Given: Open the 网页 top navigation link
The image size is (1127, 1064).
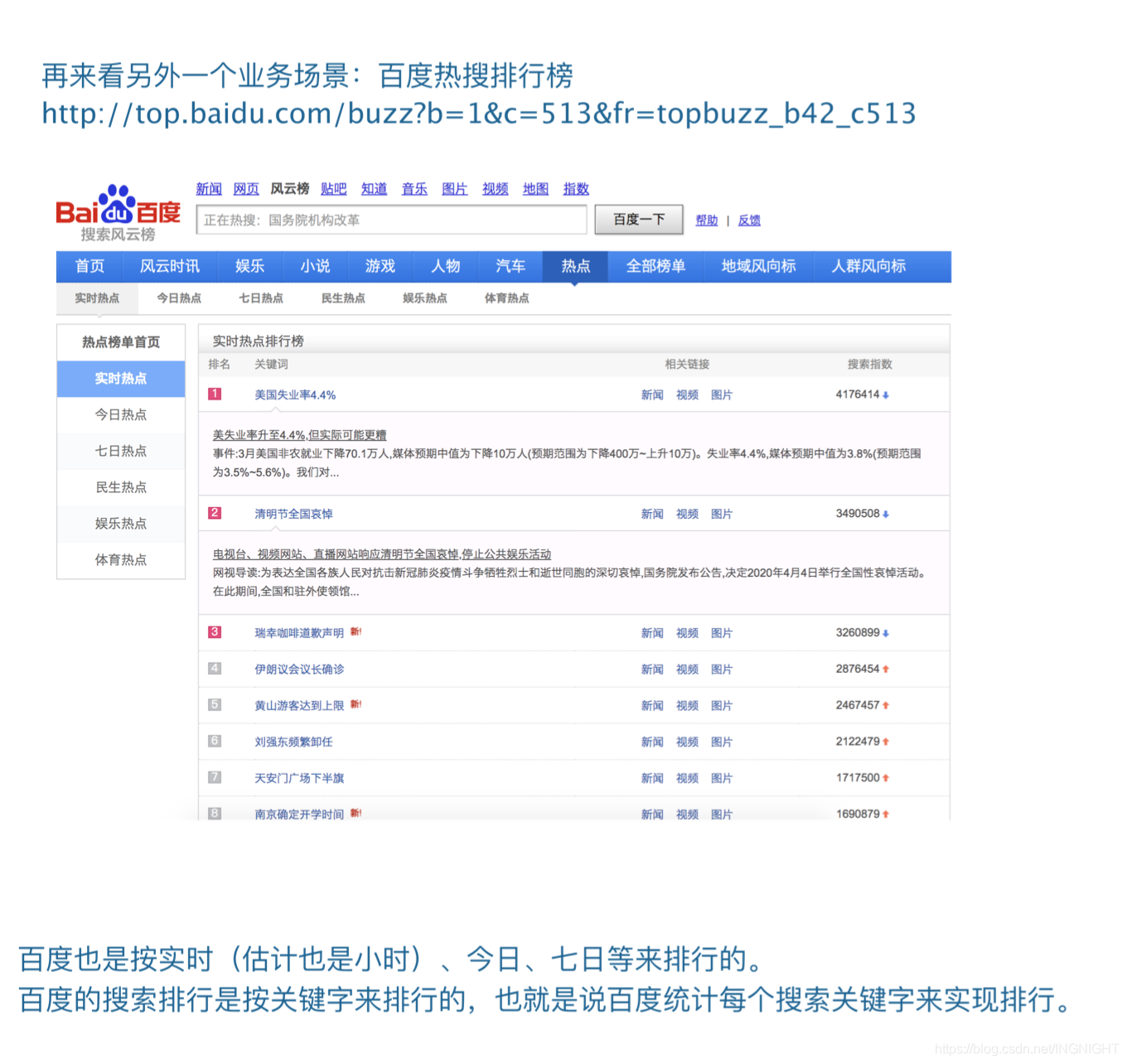Looking at the screenshot, I should 246,189.
